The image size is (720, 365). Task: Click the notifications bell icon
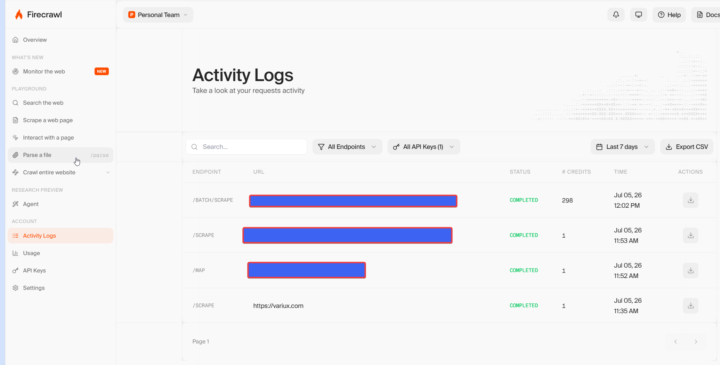click(x=616, y=15)
